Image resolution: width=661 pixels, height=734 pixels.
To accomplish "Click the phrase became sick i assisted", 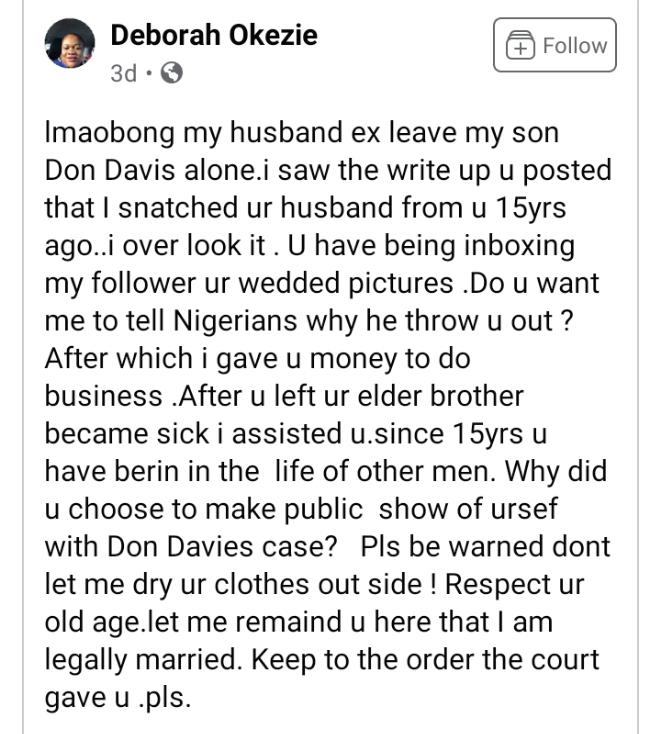I will pos(193,433).
